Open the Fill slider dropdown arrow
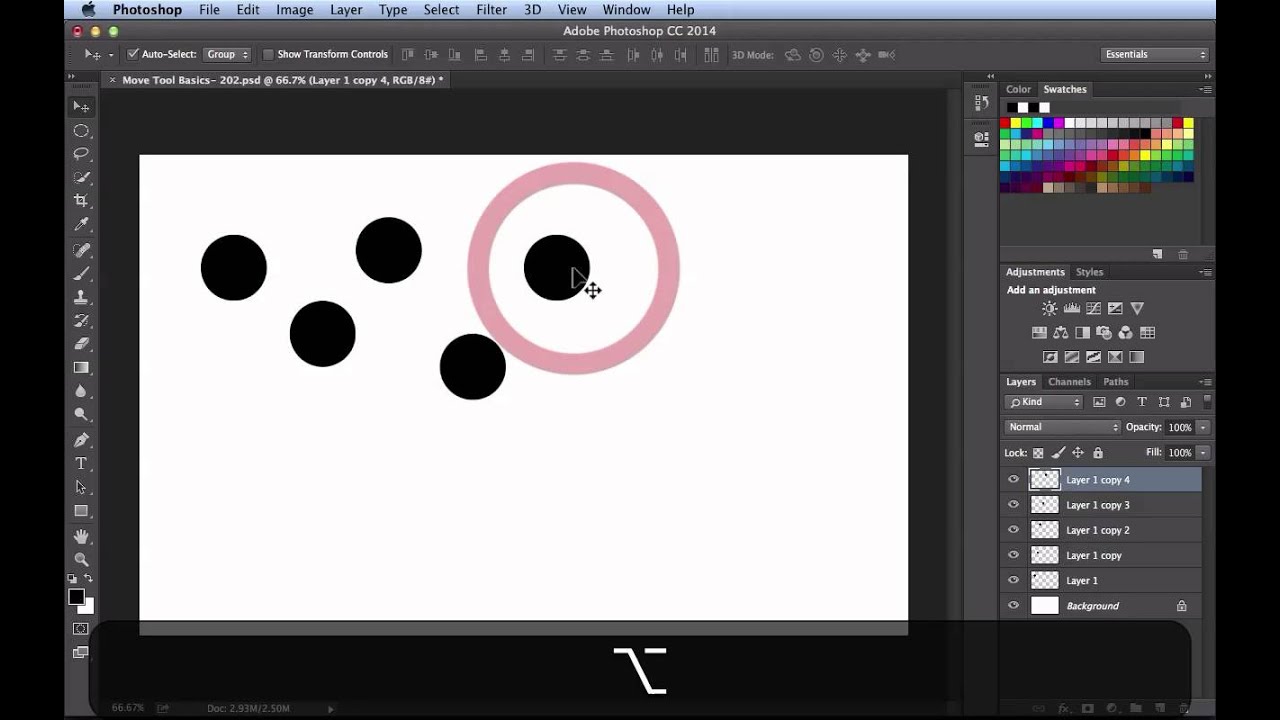Screen dimensions: 1280x720 pyautogui.click(x=1203, y=453)
